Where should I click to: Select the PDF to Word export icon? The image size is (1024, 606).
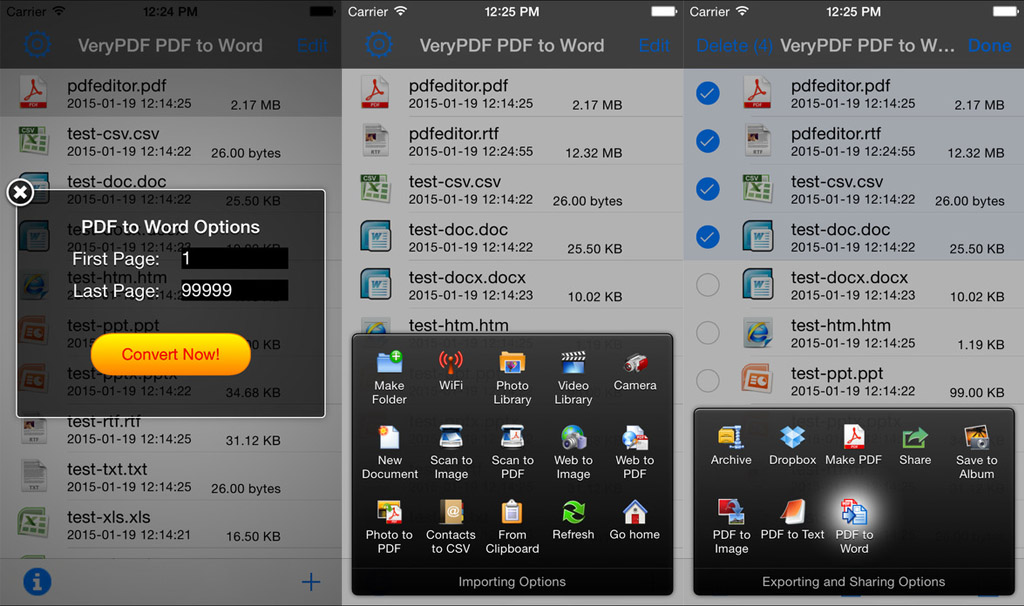pos(854,524)
